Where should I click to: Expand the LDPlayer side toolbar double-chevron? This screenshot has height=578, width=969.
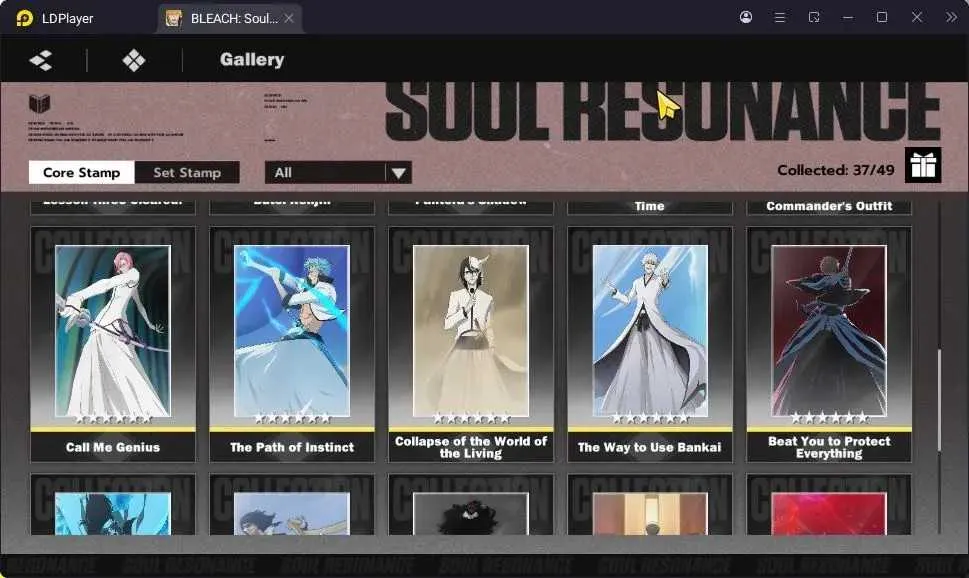[951, 17]
